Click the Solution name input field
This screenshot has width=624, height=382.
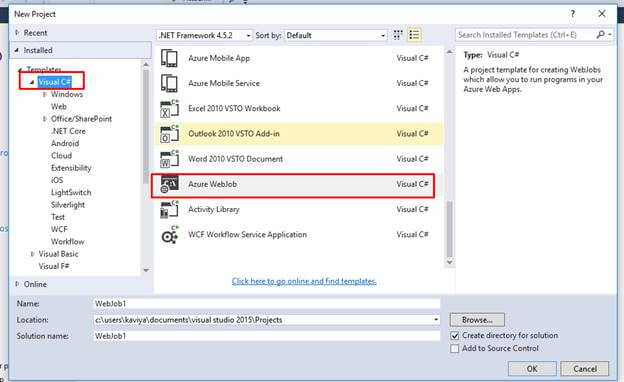267,336
